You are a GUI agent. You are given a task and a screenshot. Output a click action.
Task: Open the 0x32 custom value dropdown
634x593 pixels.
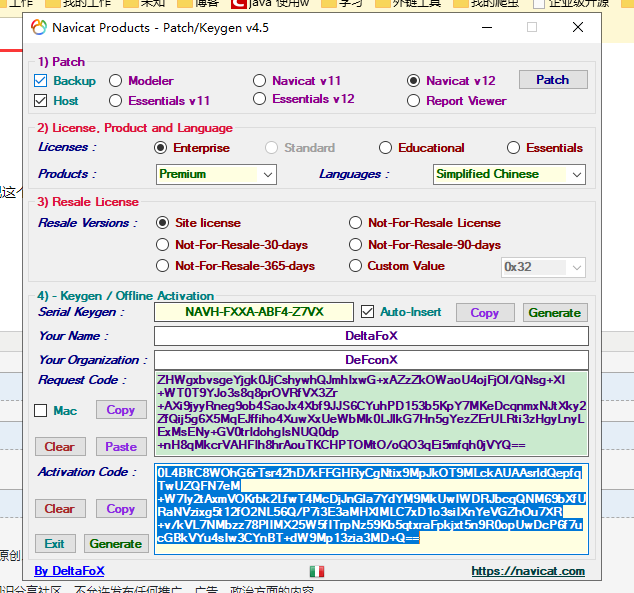[543, 267]
